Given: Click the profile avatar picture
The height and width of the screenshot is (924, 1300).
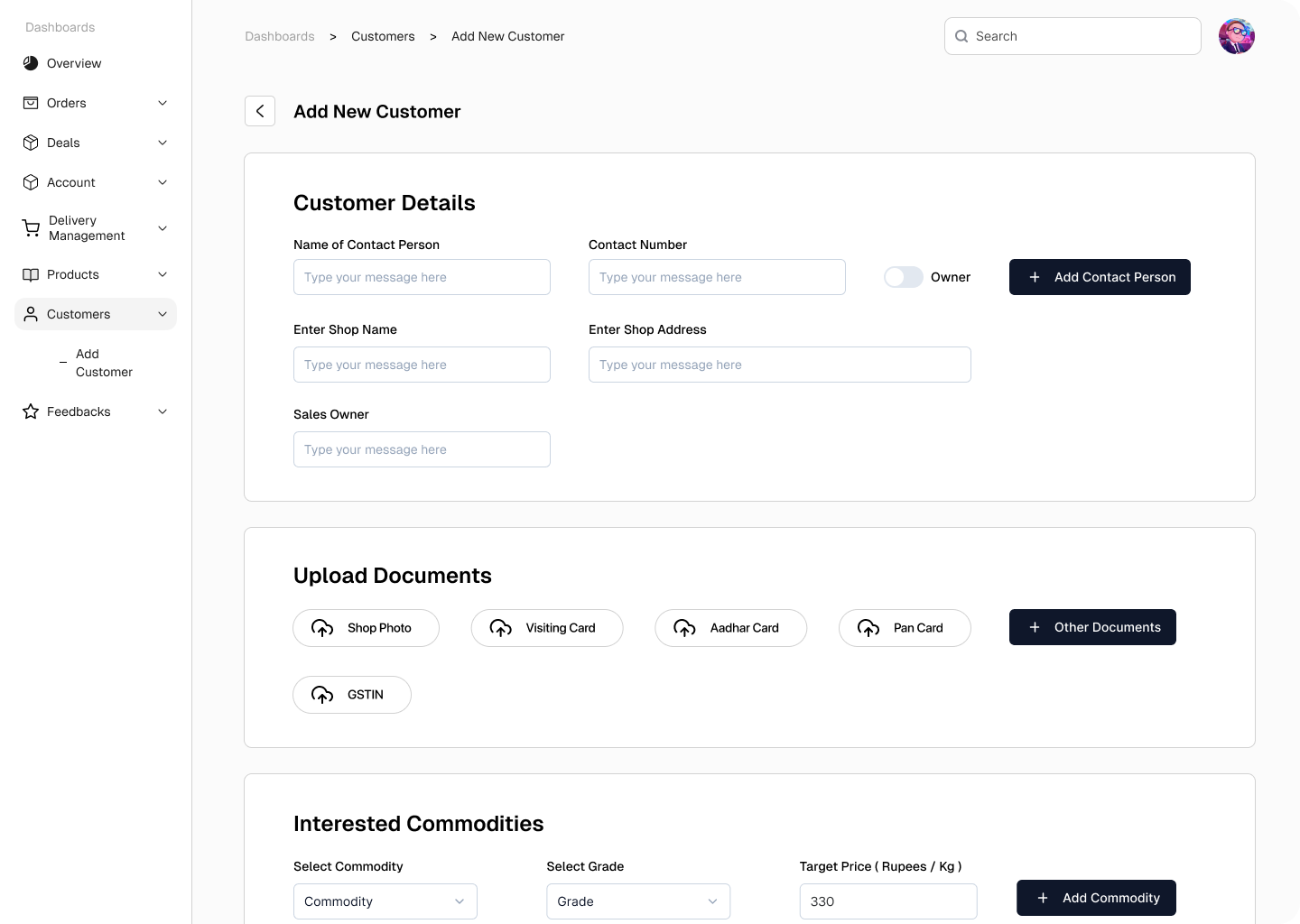Looking at the screenshot, I should pos(1236,36).
